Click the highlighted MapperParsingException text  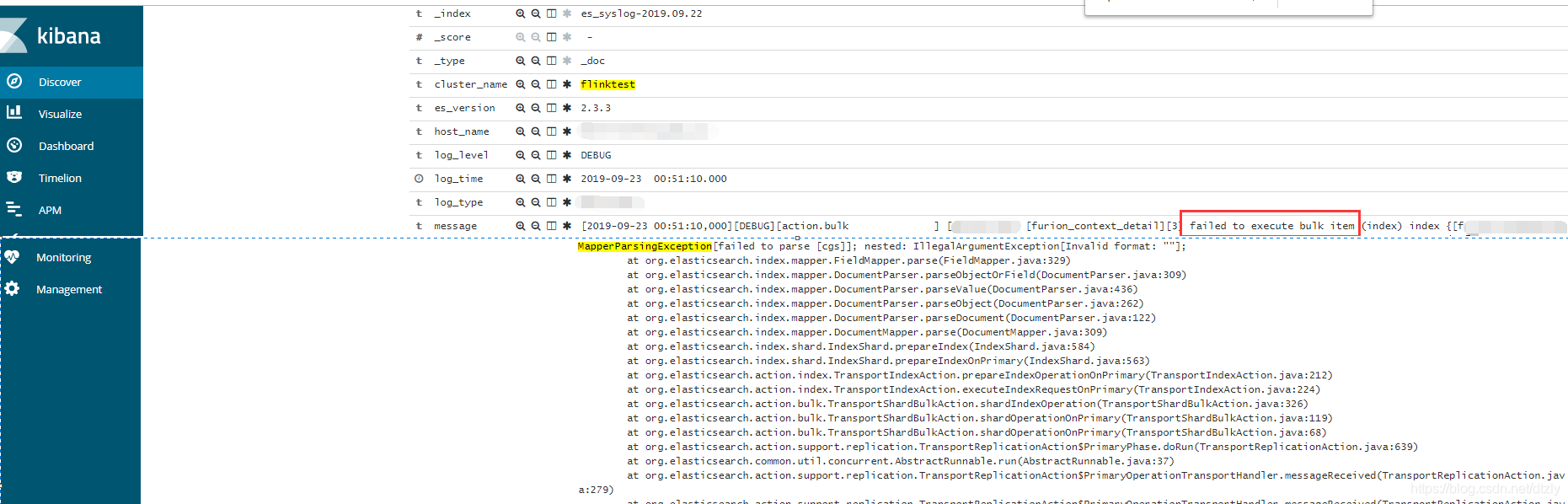click(645, 246)
